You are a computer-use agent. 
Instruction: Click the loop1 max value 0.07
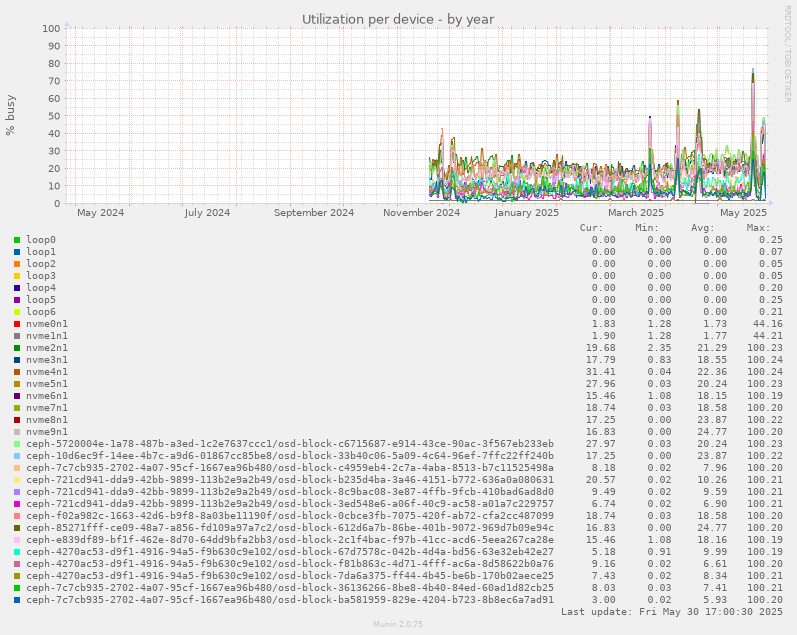(x=771, y=252)
